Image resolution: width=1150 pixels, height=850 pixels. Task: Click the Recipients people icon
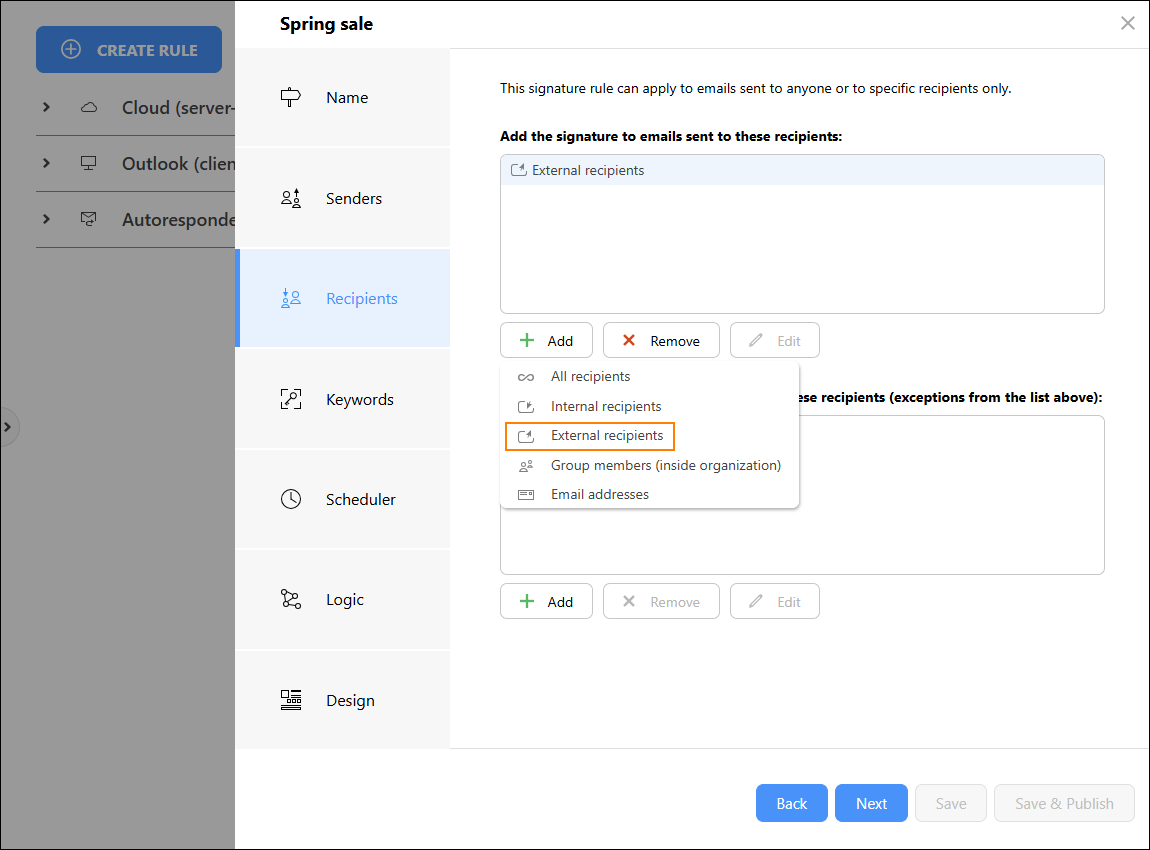[x=290, y=298]
